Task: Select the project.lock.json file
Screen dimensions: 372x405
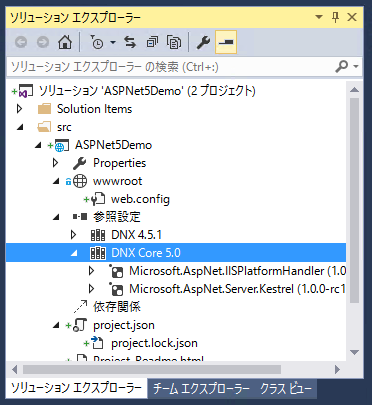Action: pos(154,343)
